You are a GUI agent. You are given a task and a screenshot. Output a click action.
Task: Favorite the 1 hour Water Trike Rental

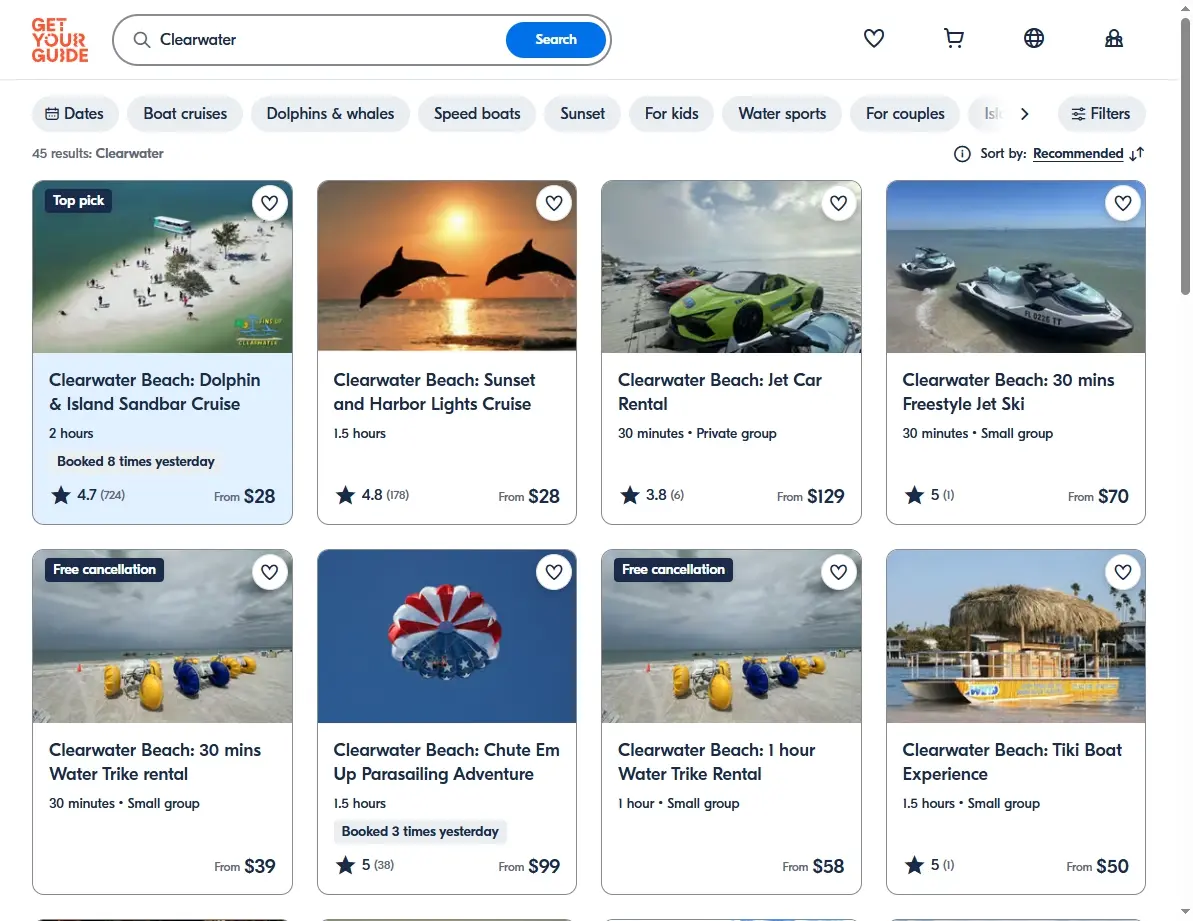click(x=838, y=572)
